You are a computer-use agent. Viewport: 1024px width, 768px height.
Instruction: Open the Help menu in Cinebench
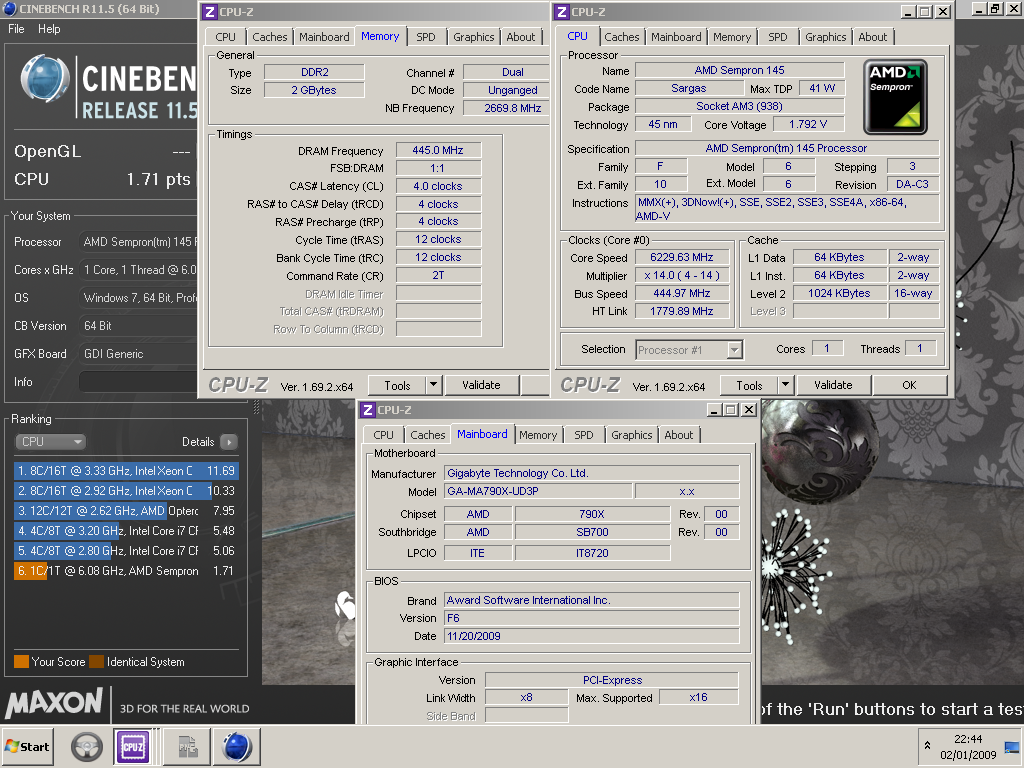click(x=49, y=29)
